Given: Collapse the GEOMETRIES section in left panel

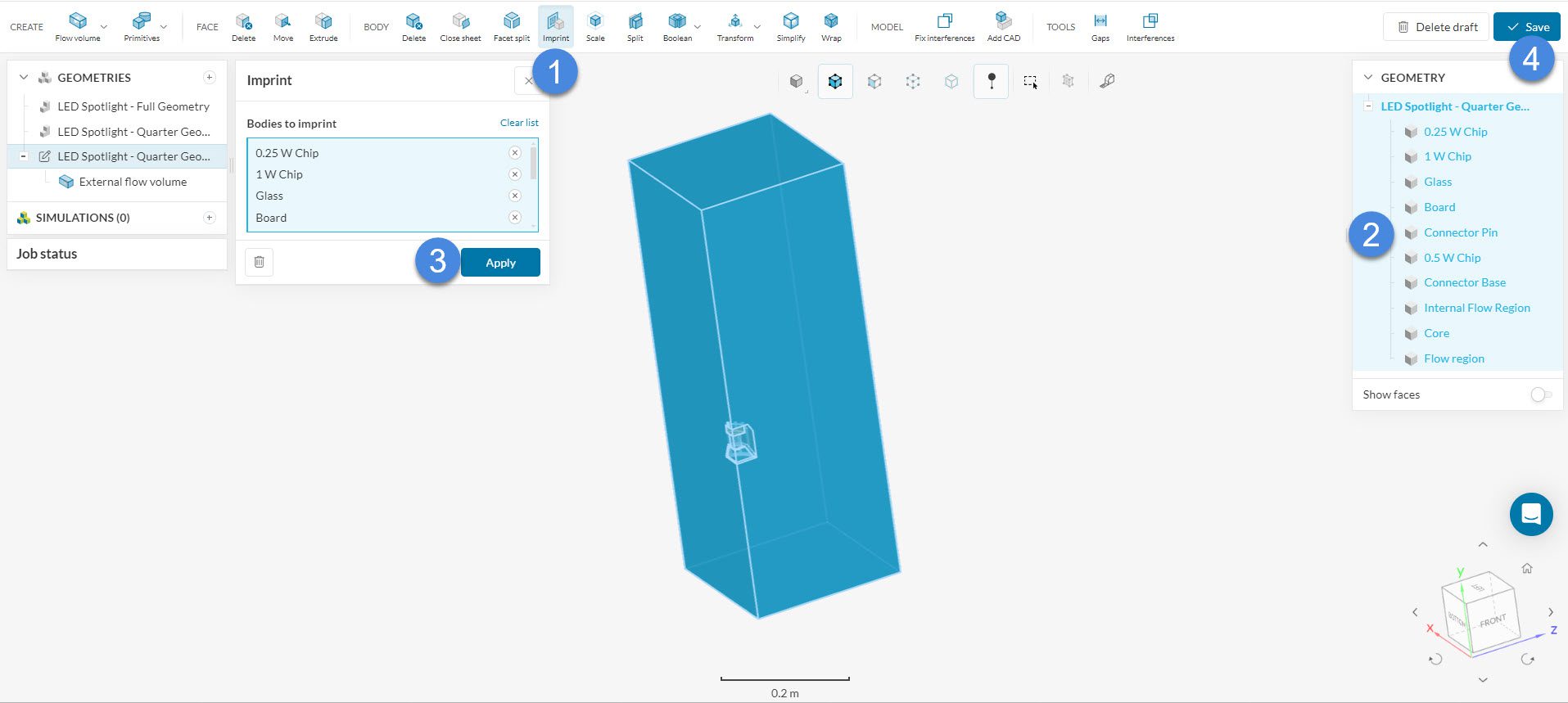Looking at the screenshot, I should point(24,78).
